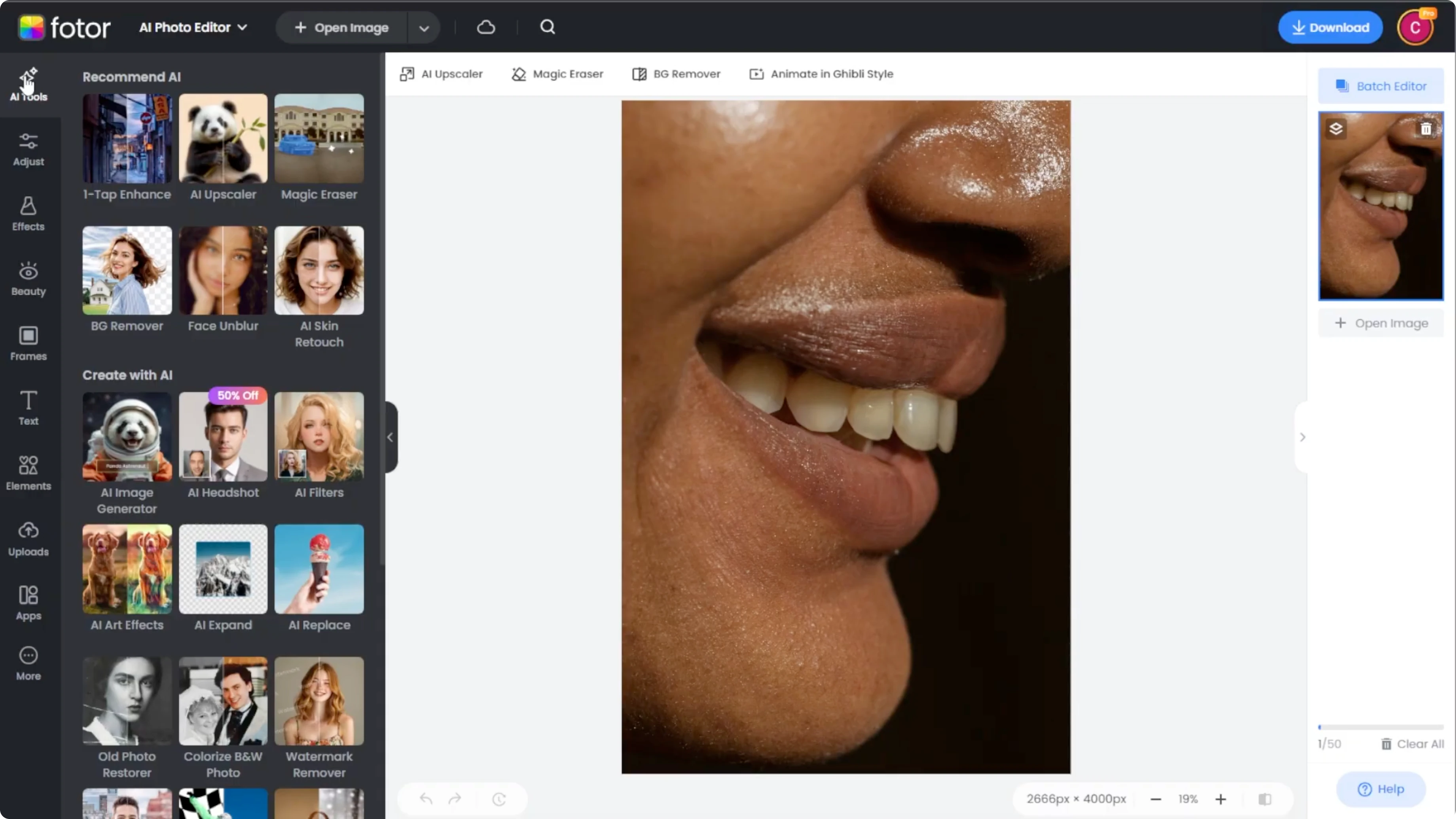Click the layers icon on the image thumbnail
This screenshot has height=819, width=1456.
[x=1336, y=129]
